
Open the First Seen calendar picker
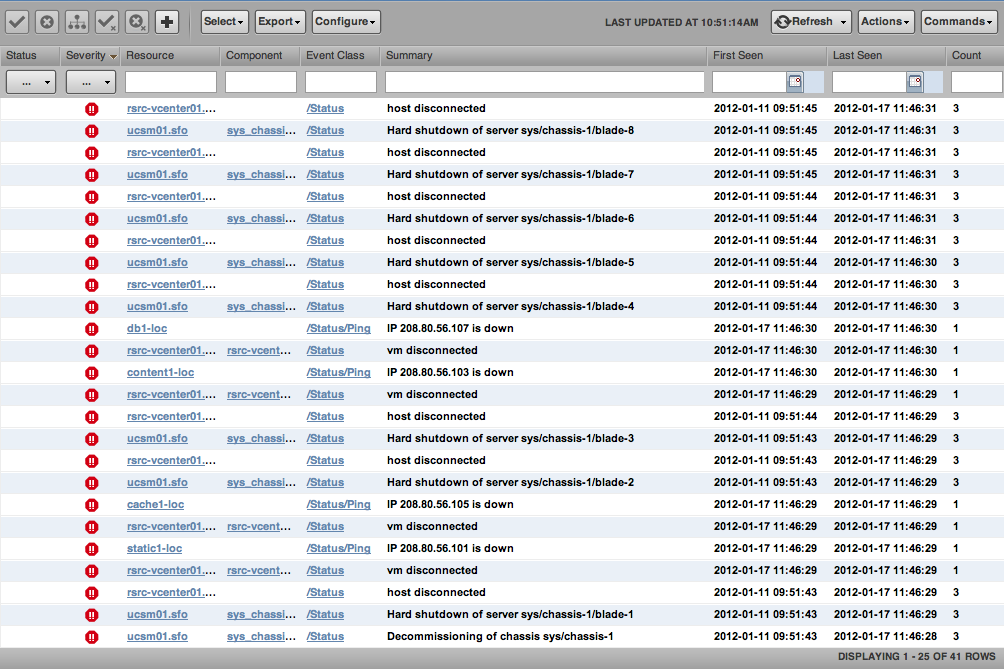coord(795,82)
